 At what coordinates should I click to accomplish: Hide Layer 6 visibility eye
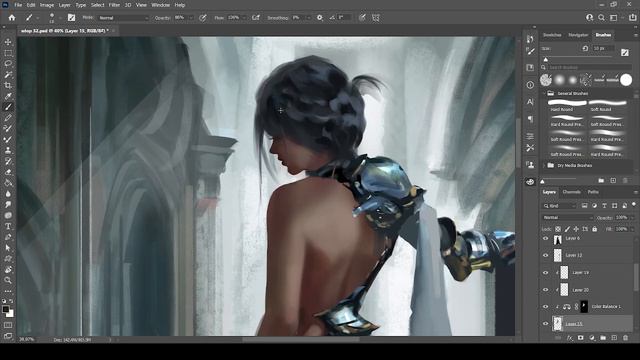coord(546,238)
